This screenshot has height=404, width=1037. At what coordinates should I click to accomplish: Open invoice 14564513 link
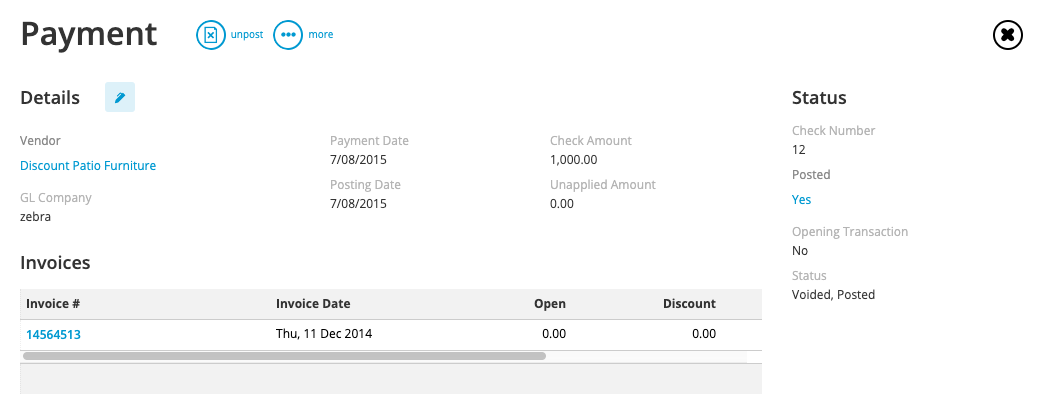coord(54,335)
